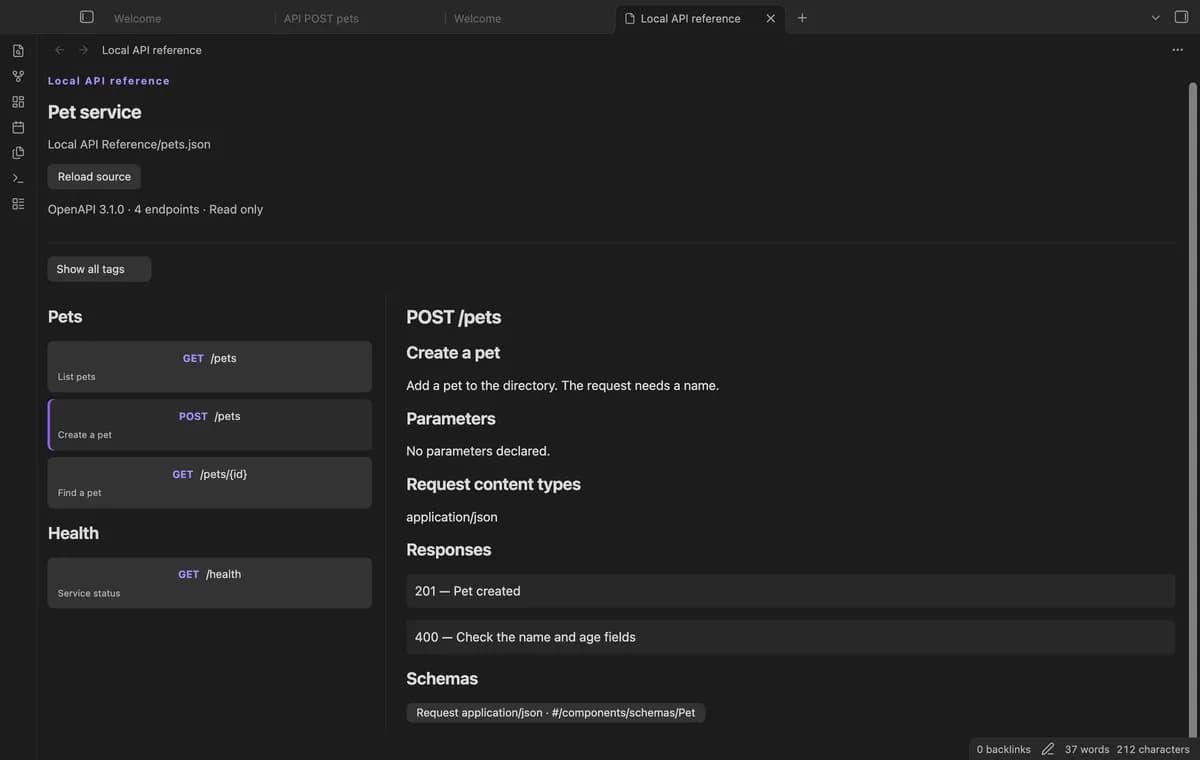Toggle the left sidebar panel icon

point(87,17)
